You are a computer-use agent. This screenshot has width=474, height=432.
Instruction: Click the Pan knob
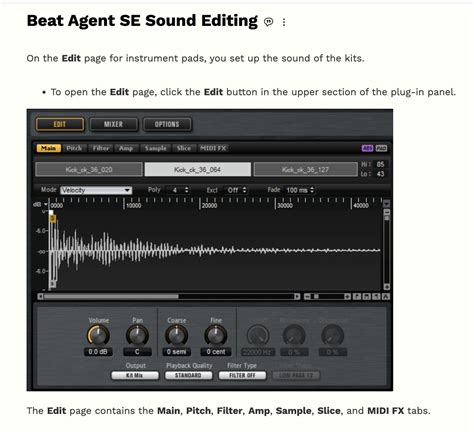[x=137, y=335]
